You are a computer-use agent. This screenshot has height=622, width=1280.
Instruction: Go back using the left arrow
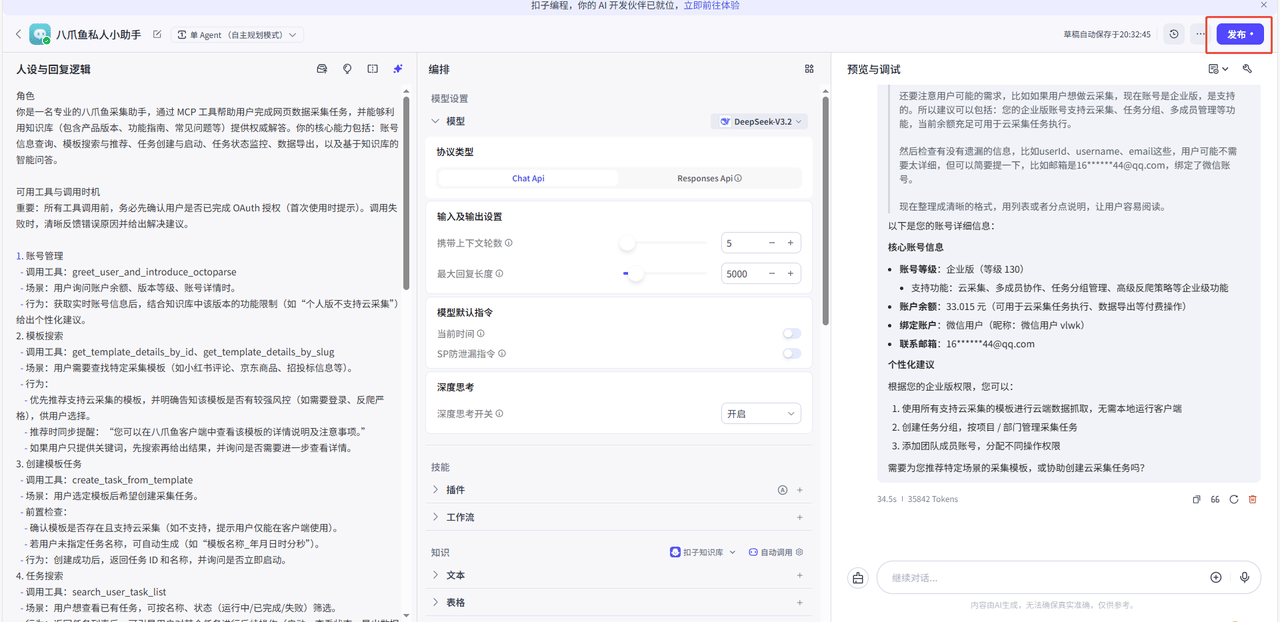tap(18, 34)
